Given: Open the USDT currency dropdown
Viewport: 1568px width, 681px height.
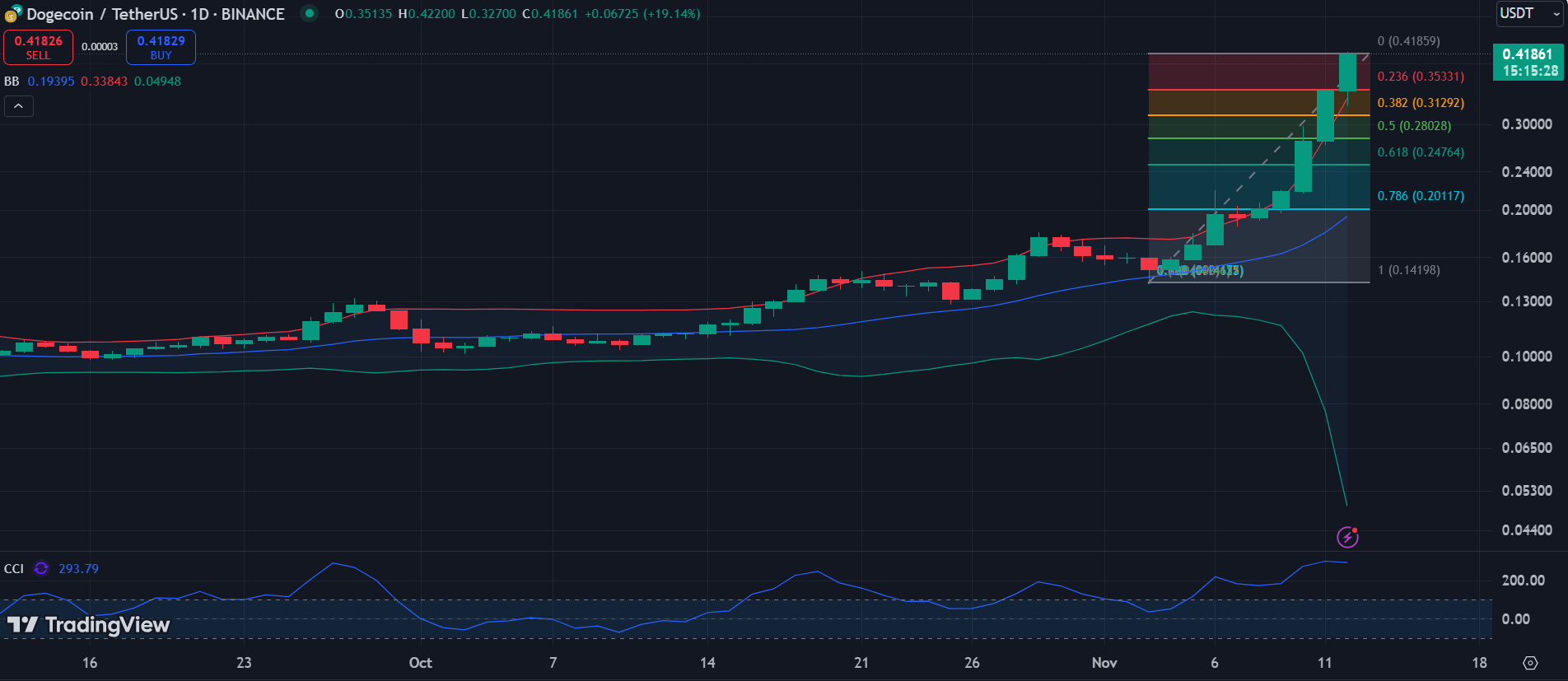Looking at the screenshot, I should click(x=1528, y=13).
